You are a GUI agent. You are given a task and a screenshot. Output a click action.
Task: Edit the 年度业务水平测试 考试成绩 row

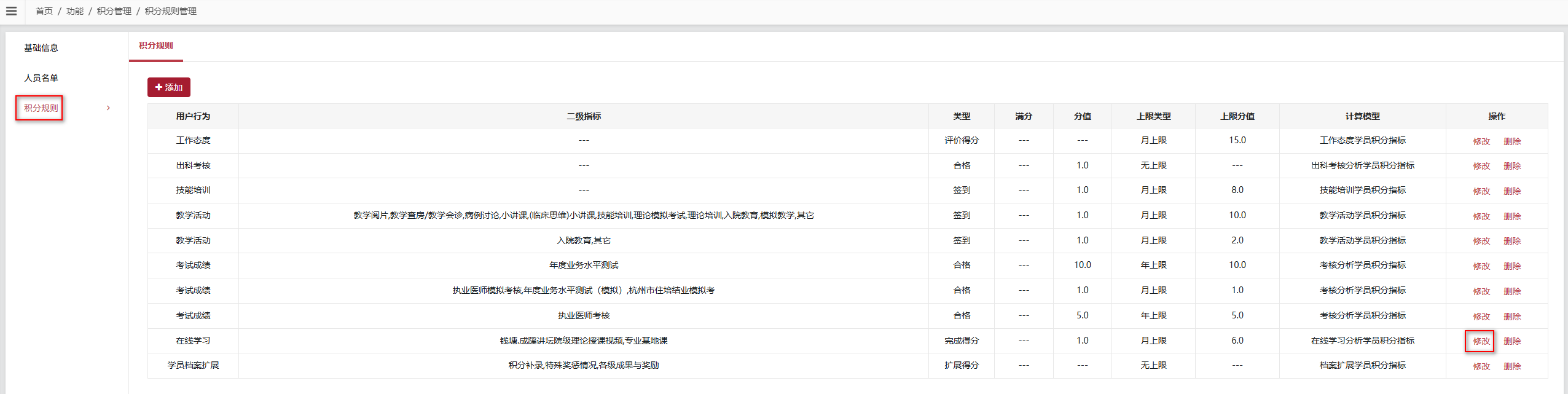[x=1481, y=266]
